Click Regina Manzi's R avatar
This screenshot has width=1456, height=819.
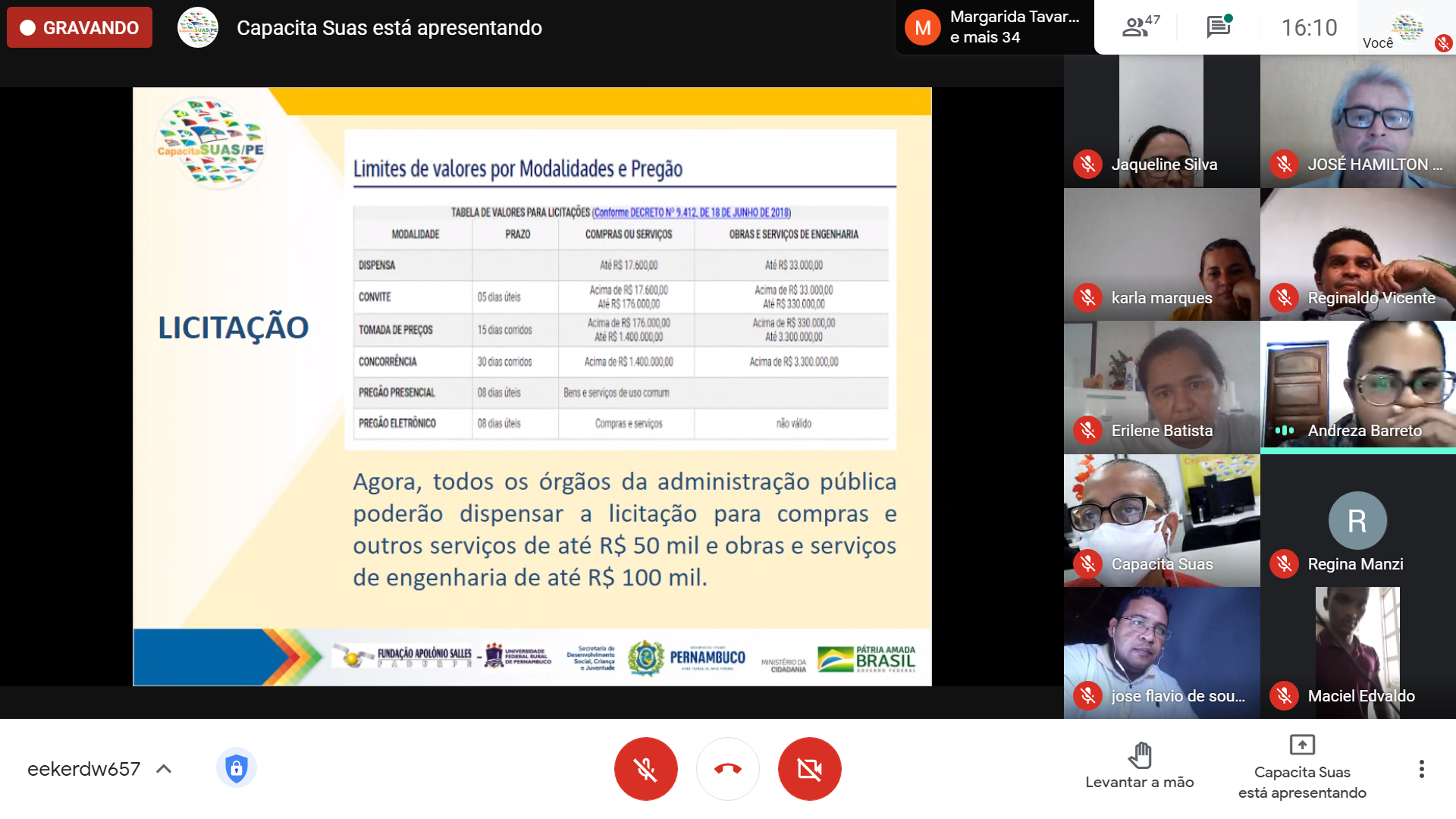coord(1357,521)
